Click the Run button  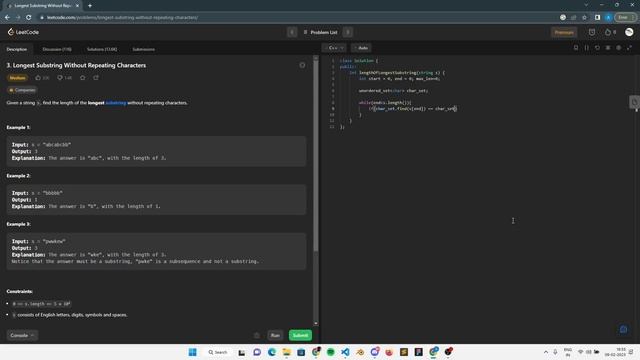(275, 335)
